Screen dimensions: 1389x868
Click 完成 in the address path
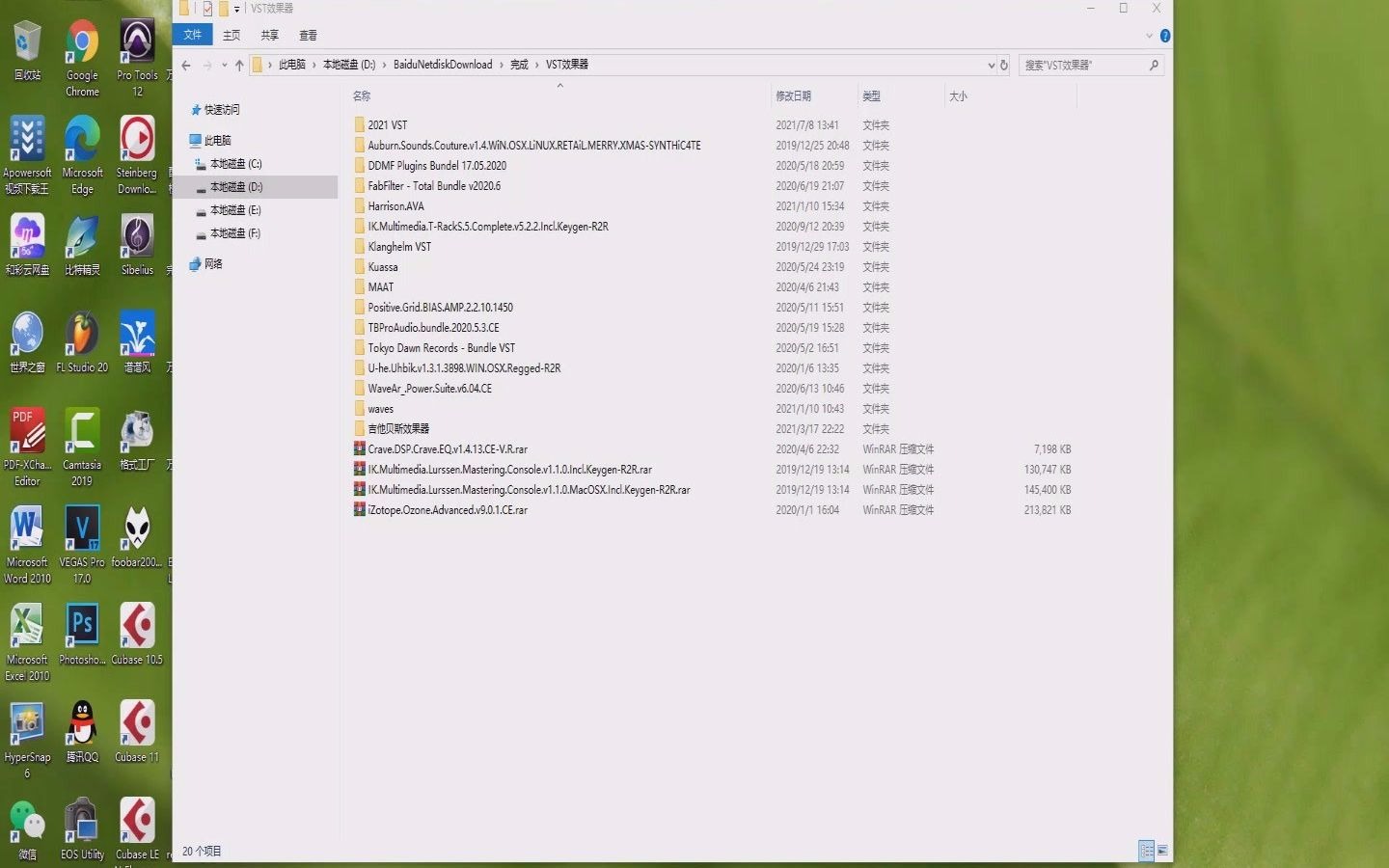pyautogui.click(x=519, y=65)
